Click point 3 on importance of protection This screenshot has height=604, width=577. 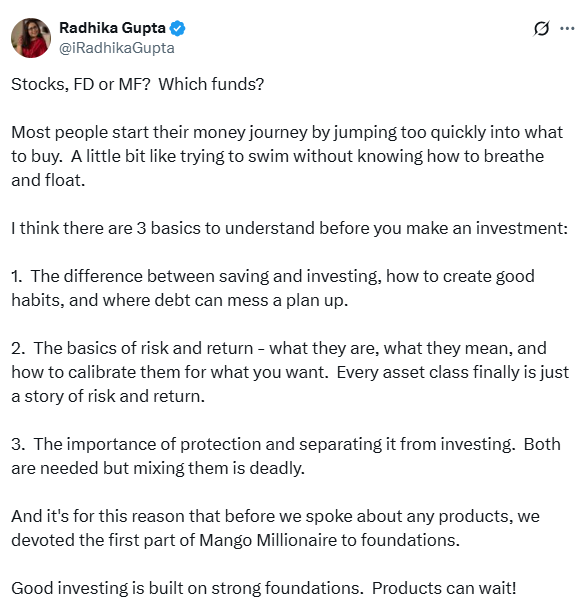tap(286, 456)
